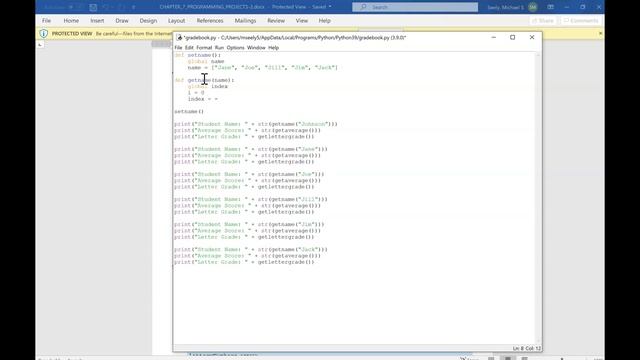Open the Word File tab

(47, 20)
